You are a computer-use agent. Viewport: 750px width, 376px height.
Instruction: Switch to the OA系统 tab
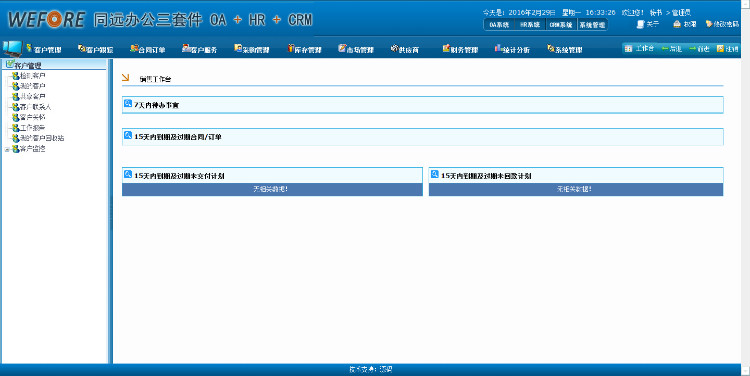click(499, 25)
